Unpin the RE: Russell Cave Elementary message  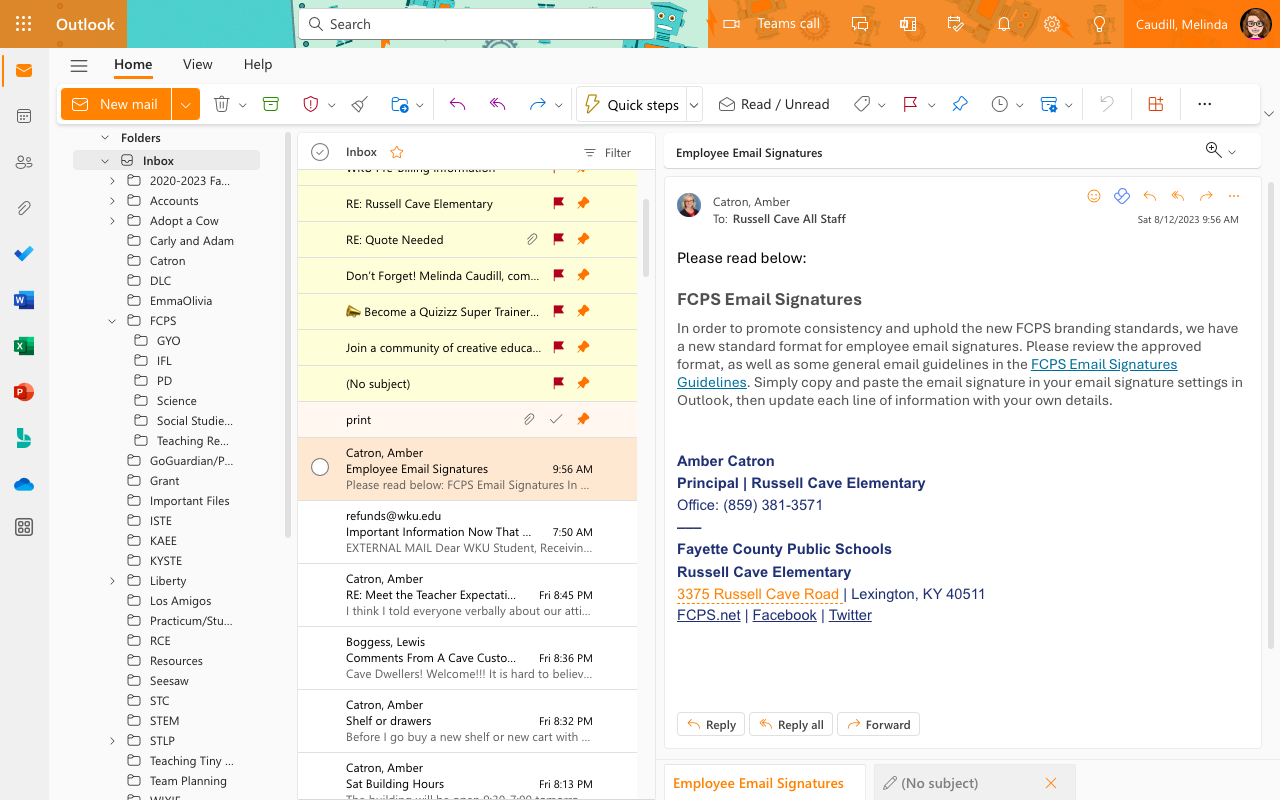pos(583,203)
